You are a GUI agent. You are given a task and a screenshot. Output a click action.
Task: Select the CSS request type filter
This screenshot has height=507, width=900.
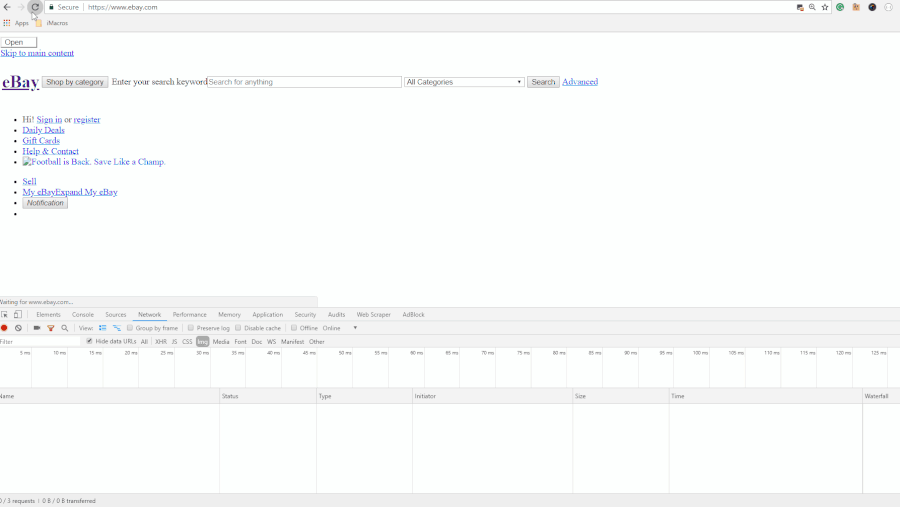[187, 342]
